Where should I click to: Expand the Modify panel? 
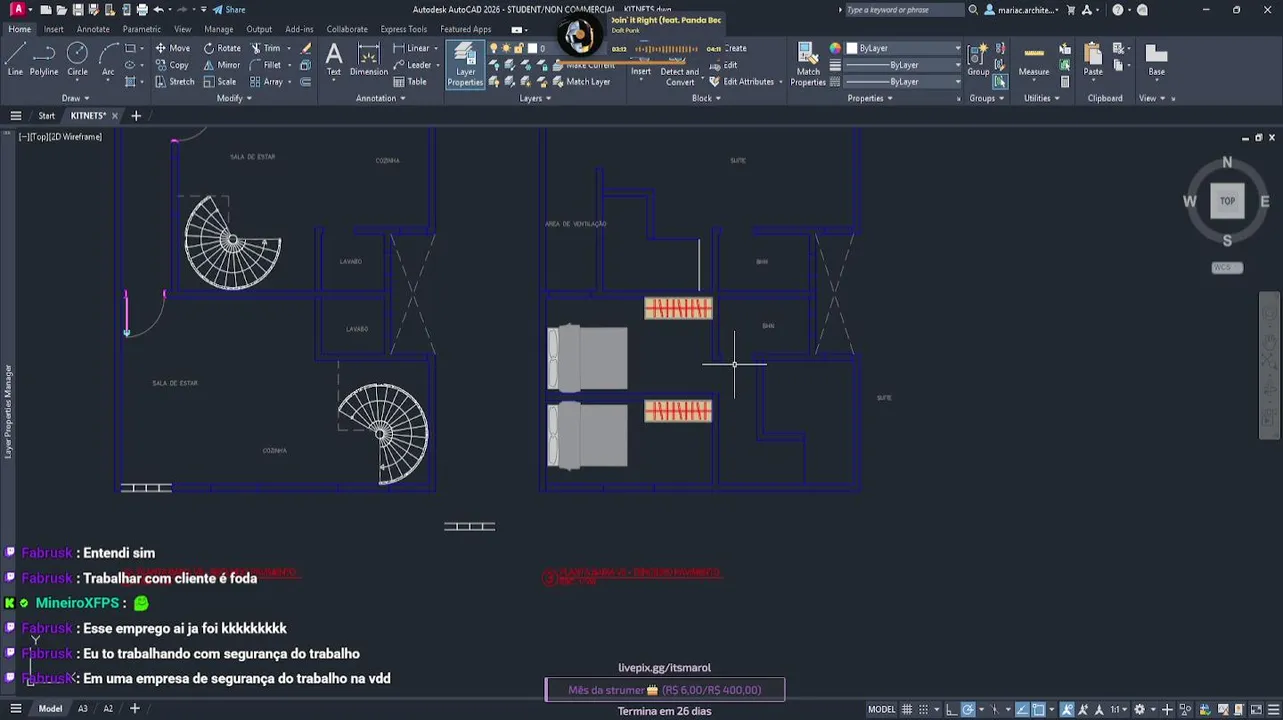(x=234, y=98)
